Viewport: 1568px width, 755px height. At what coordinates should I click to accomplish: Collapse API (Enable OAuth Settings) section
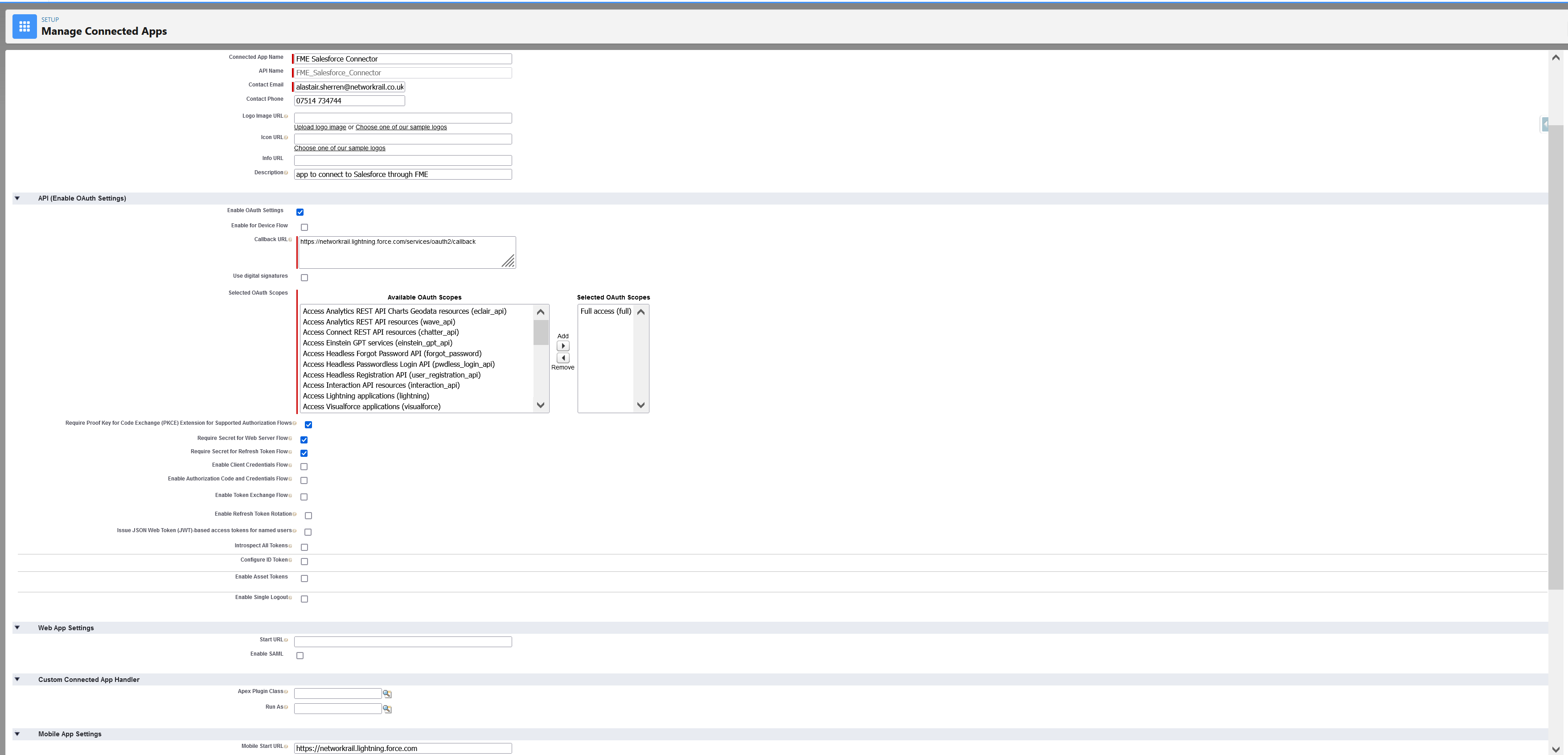click(17, 198)
